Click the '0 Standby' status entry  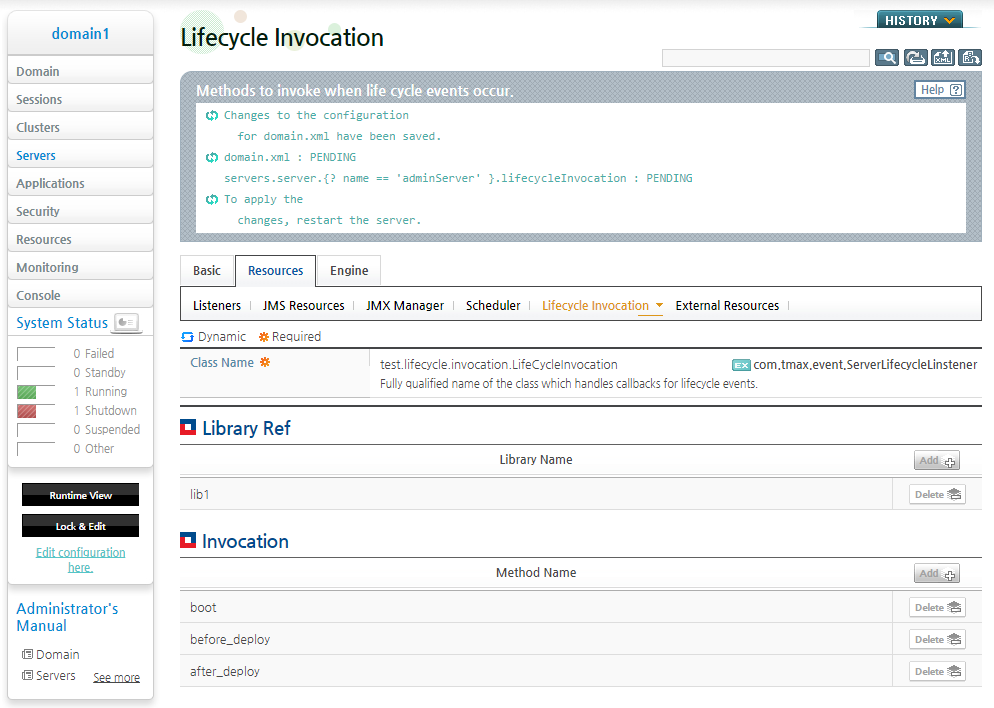100,372
